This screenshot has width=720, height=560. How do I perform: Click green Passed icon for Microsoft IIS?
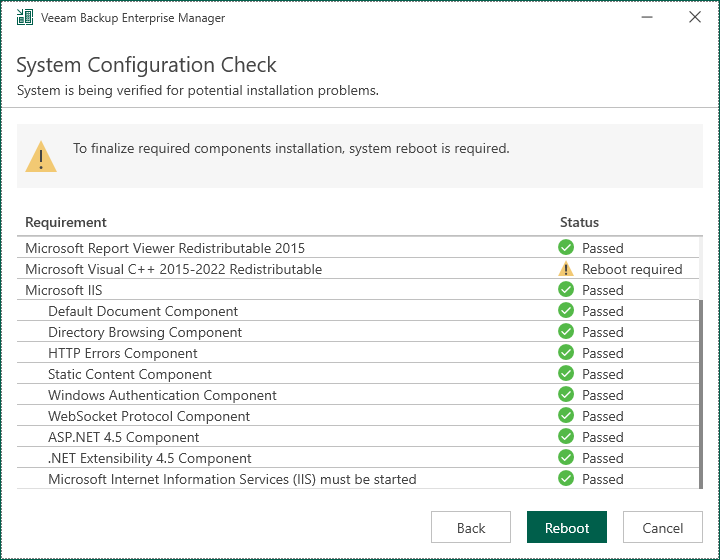[566, 290]
